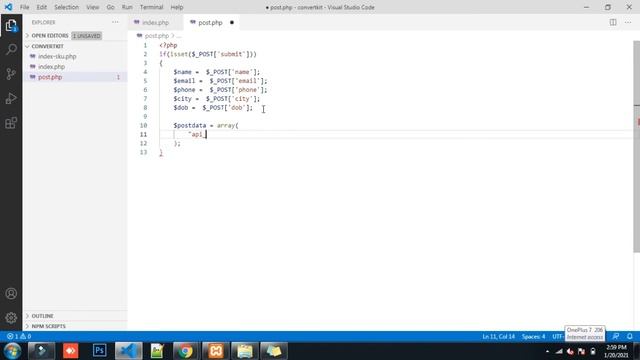
Task: Click the unsaved dot on post.php tab
Action: point(232,22)
